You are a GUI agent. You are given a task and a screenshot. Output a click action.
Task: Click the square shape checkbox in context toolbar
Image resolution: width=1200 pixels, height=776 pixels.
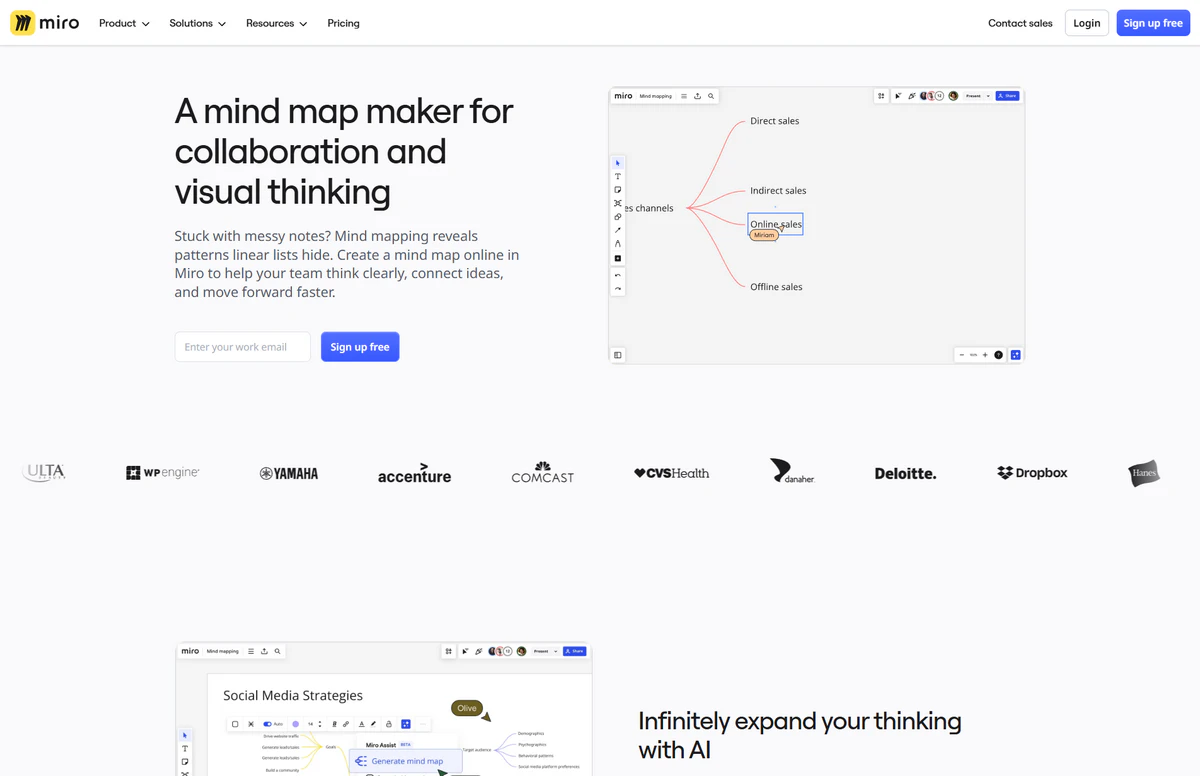click(235, 724)
